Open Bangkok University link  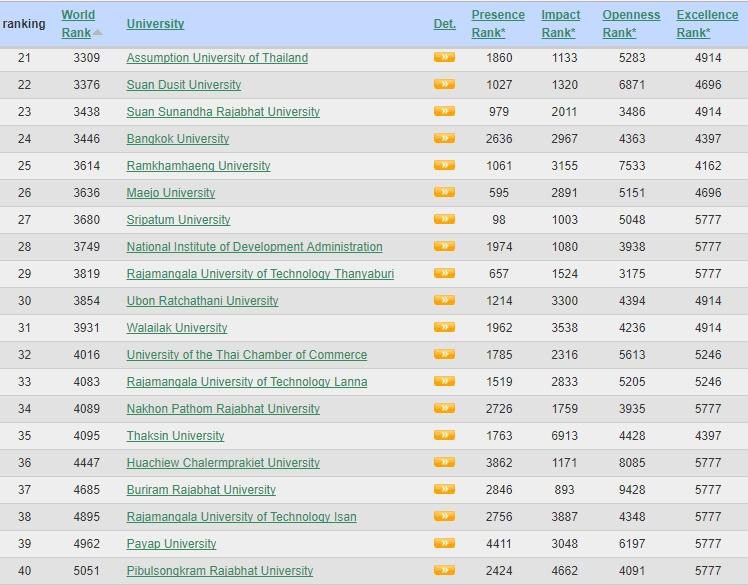(x=177, y=139)
